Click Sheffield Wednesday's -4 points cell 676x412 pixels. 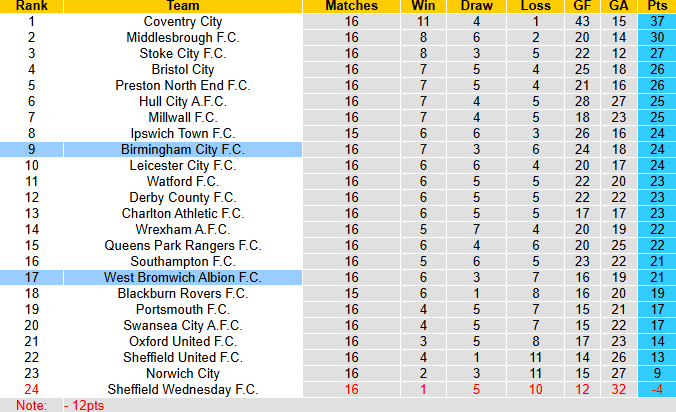tap(656, 389)
